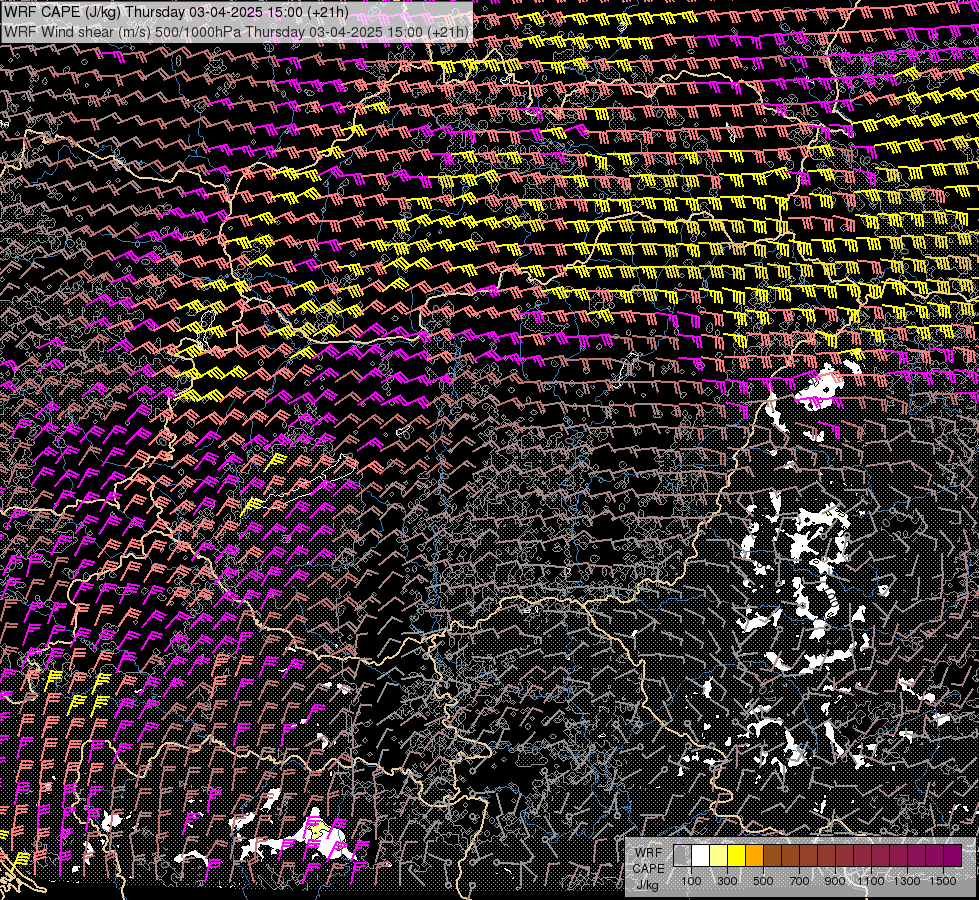Image resolution: width=979 pixels, height=900 pixels.
Task: Click the WRF Wind shear title line
Action: click(236, 32)
